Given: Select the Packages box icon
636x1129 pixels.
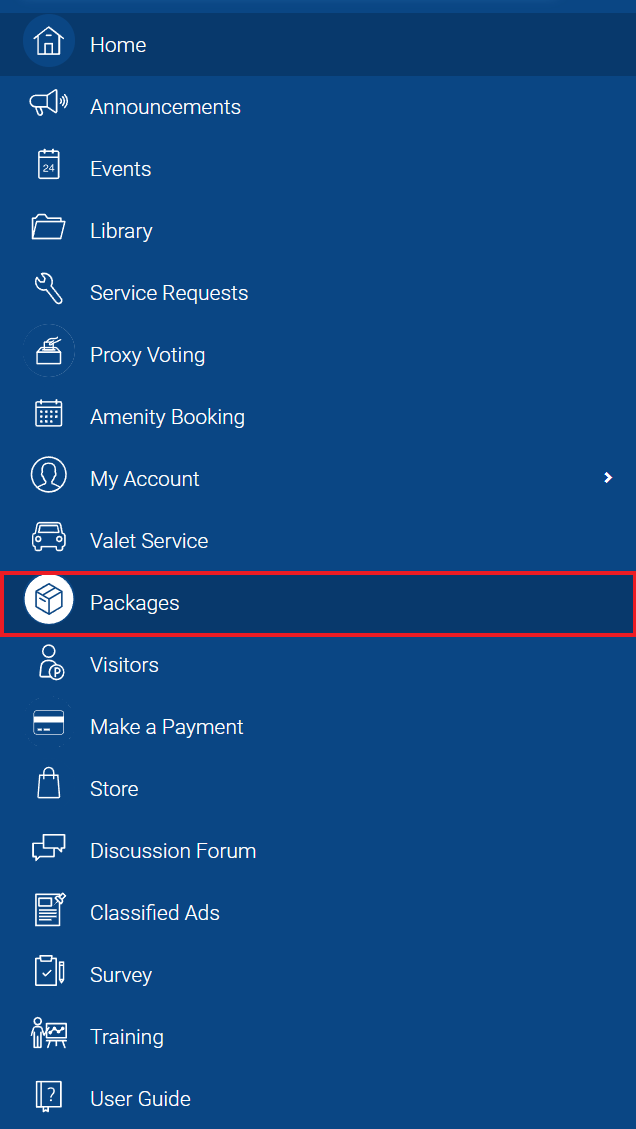Looking at the screenshot, I should click(49, 599).
